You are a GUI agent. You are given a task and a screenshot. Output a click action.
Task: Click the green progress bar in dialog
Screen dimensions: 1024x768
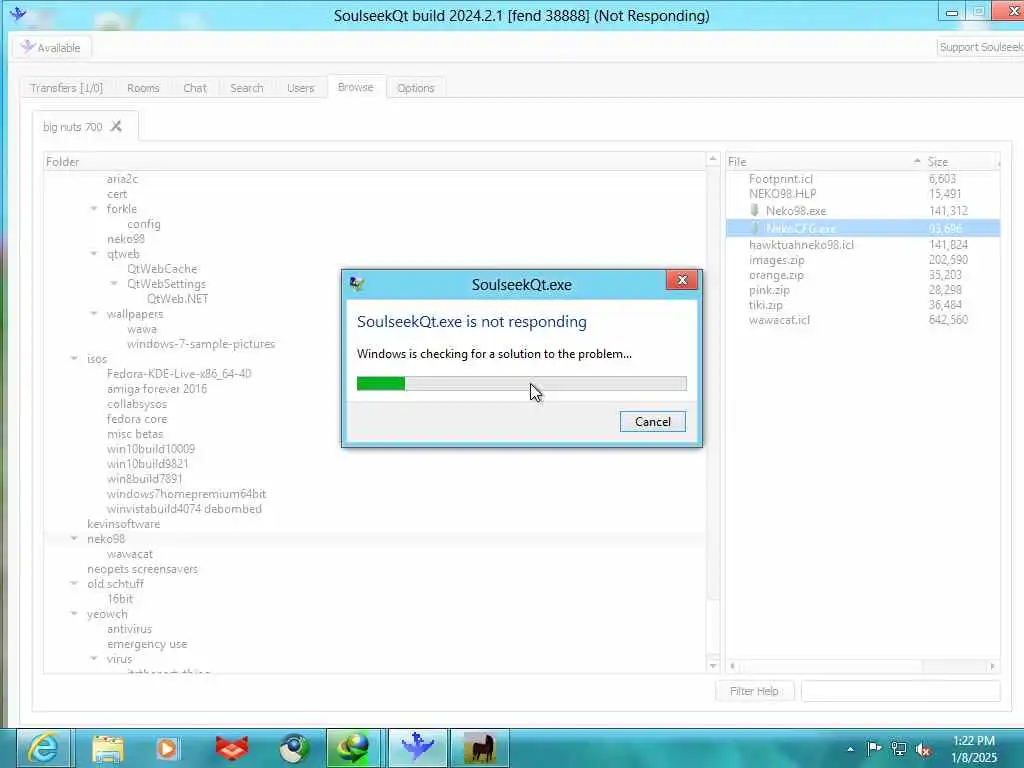point(521,383)
